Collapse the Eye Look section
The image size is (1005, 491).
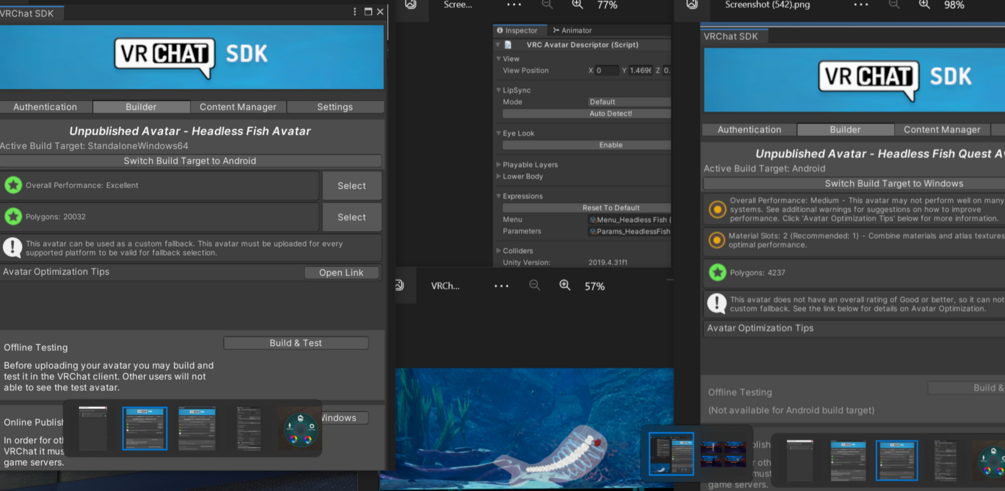(x=498, y=133)
